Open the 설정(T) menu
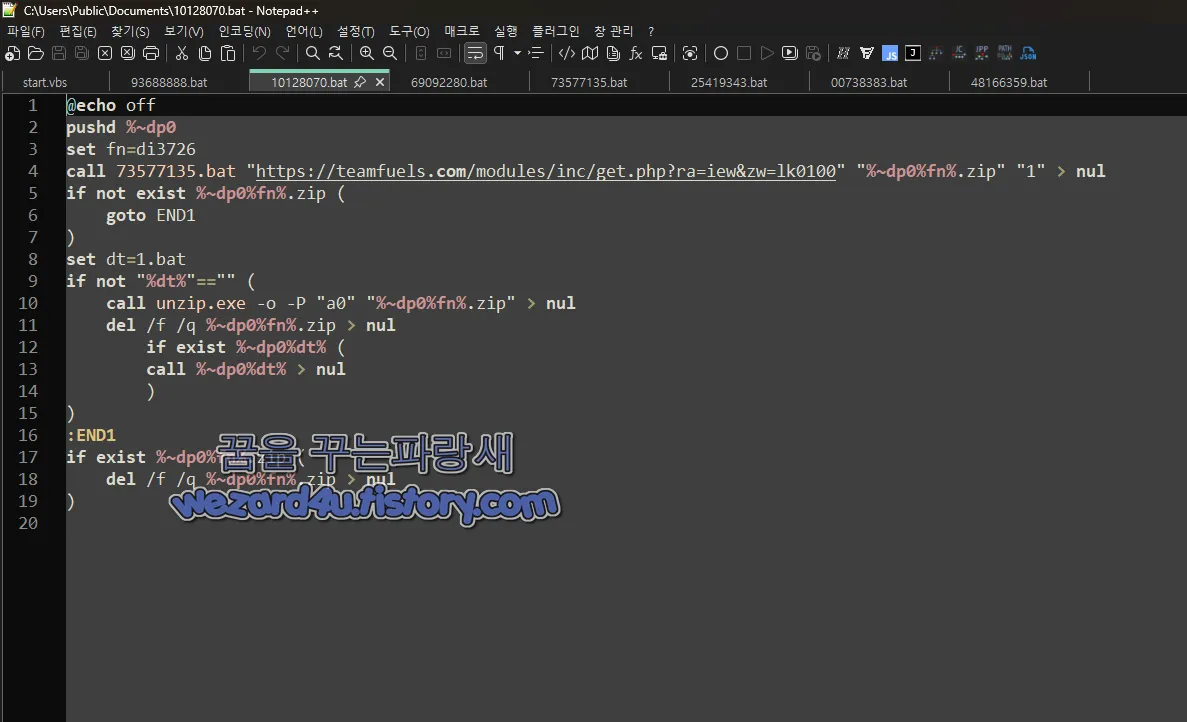Image resolution: width=1187 pixels, height=722 pixels. click(x=356, y=31)
